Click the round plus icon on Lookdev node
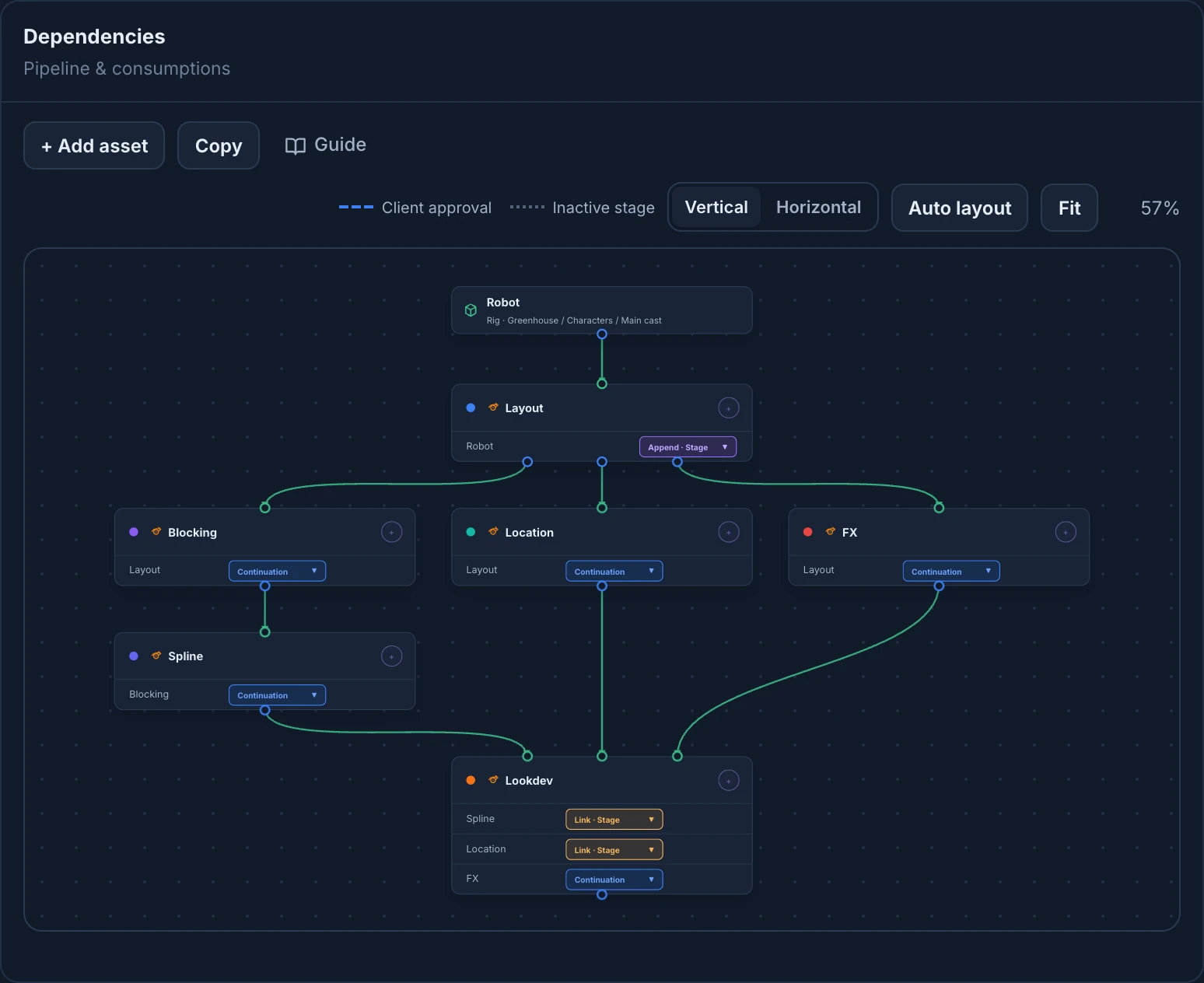The height and width of the screenshot is (983, 1204). (729, 780)
